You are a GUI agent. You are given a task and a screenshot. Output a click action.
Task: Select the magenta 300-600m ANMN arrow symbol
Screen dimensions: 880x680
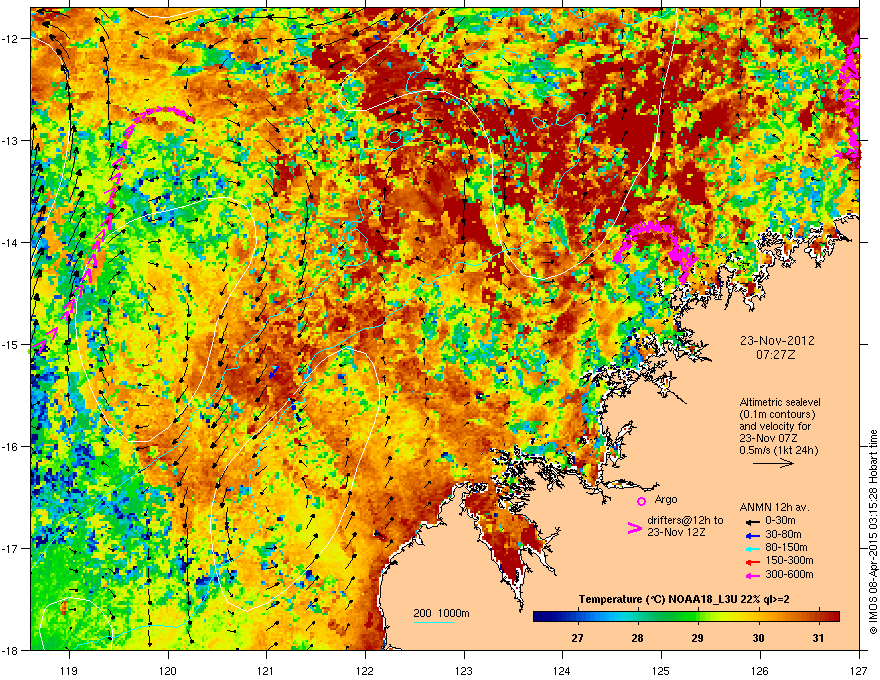(x=751, y=575)
